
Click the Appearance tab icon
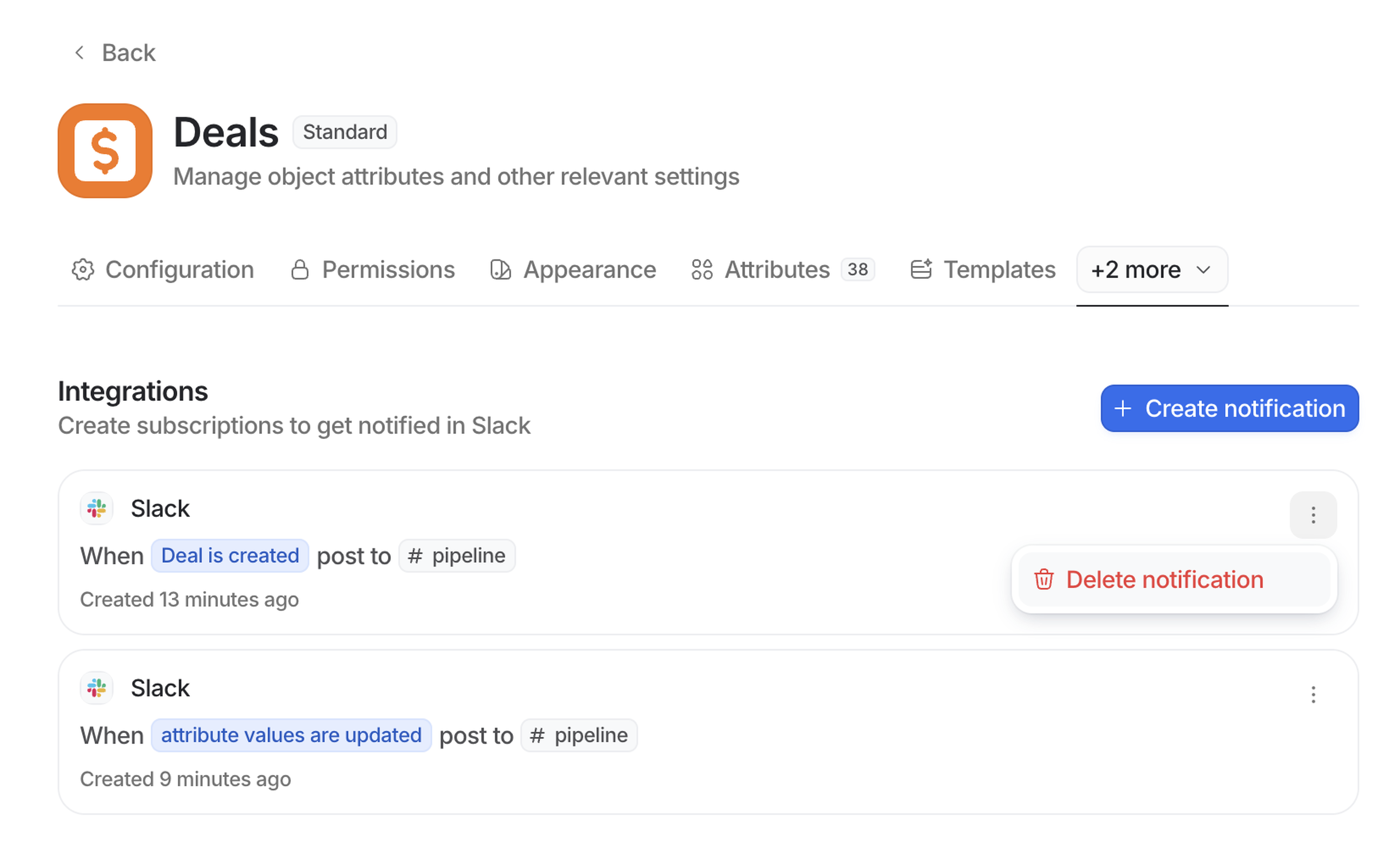coord(499,270)
